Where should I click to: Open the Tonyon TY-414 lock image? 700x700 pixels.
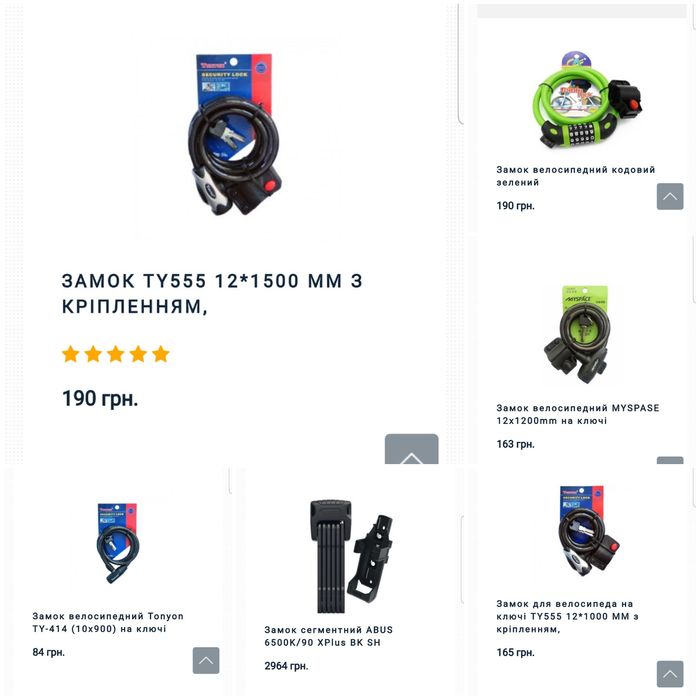pyautogui.click(x=117, y=543)
